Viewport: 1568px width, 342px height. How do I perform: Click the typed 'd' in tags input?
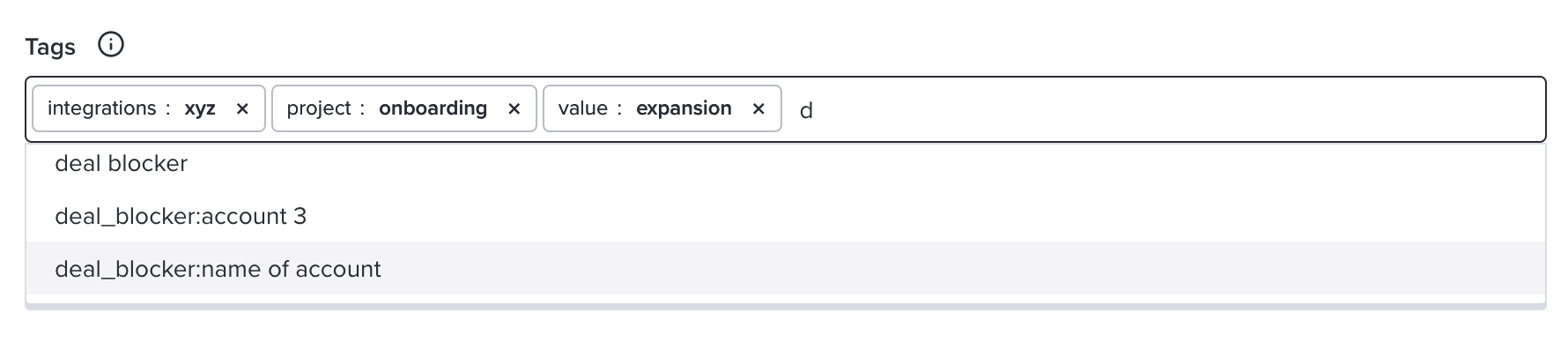(806, 110)
